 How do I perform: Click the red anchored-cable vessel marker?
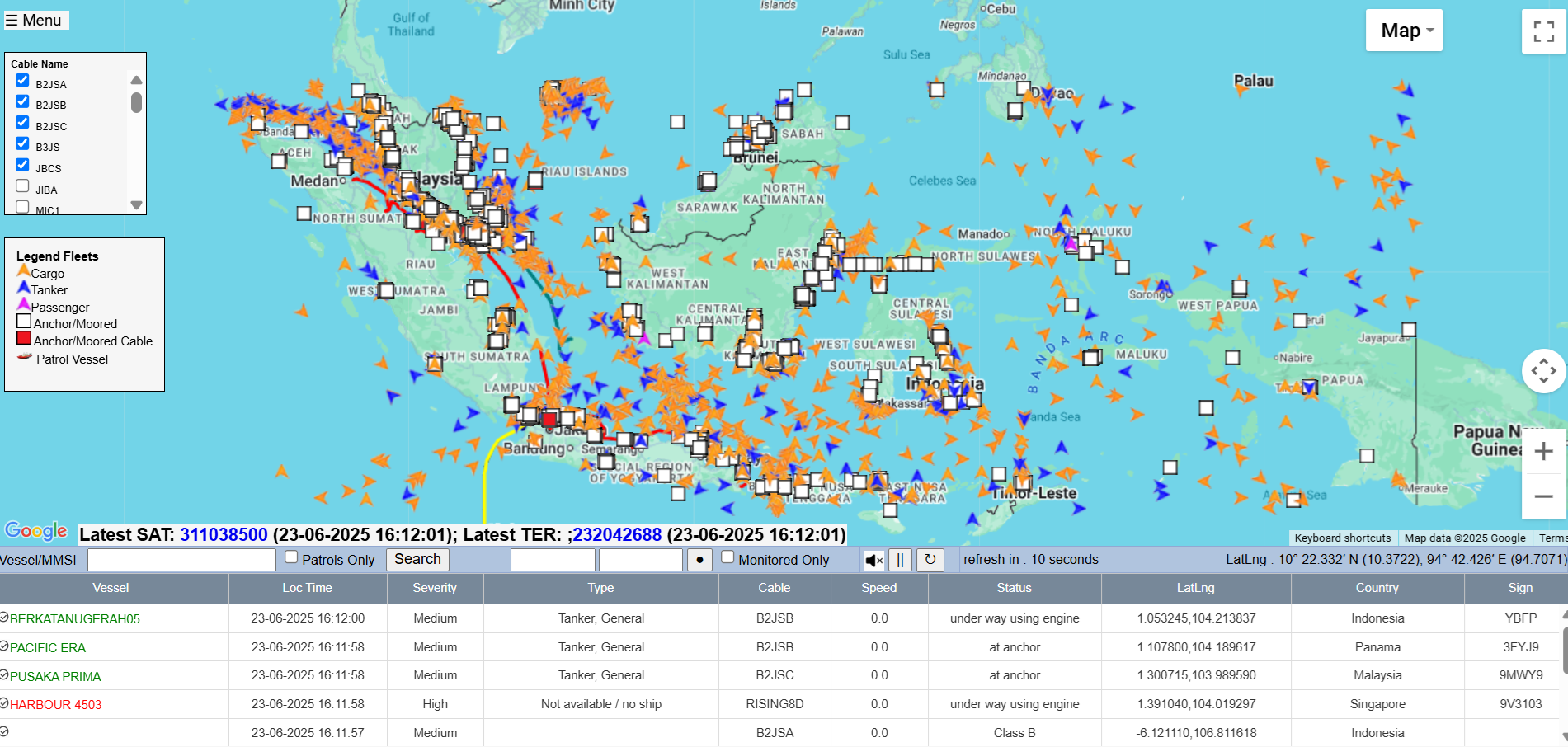coord(549,419)
